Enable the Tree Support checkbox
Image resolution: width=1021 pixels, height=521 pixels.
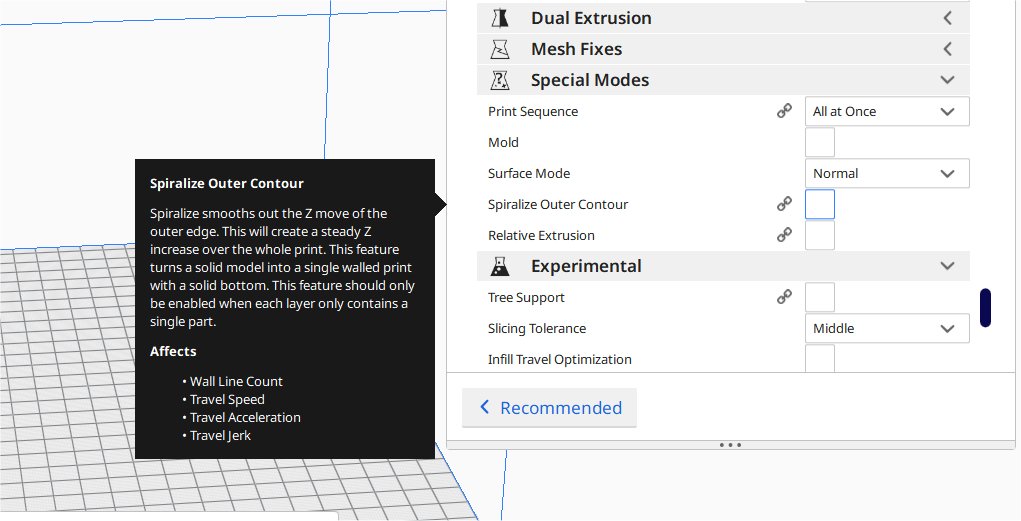point(820,297)
